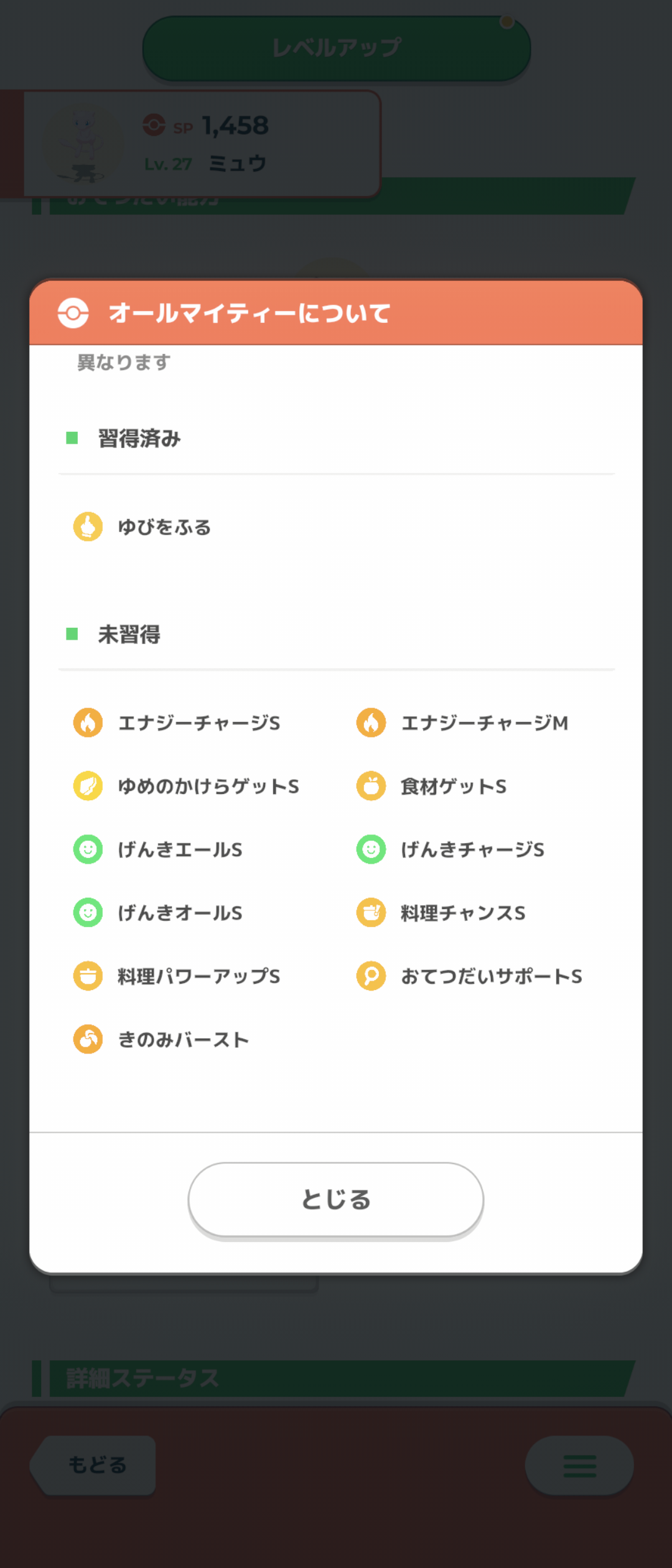Click the げんきエールS smiley icon
The height and width of the screenshot is (1568, 672).
click(88, 849)
